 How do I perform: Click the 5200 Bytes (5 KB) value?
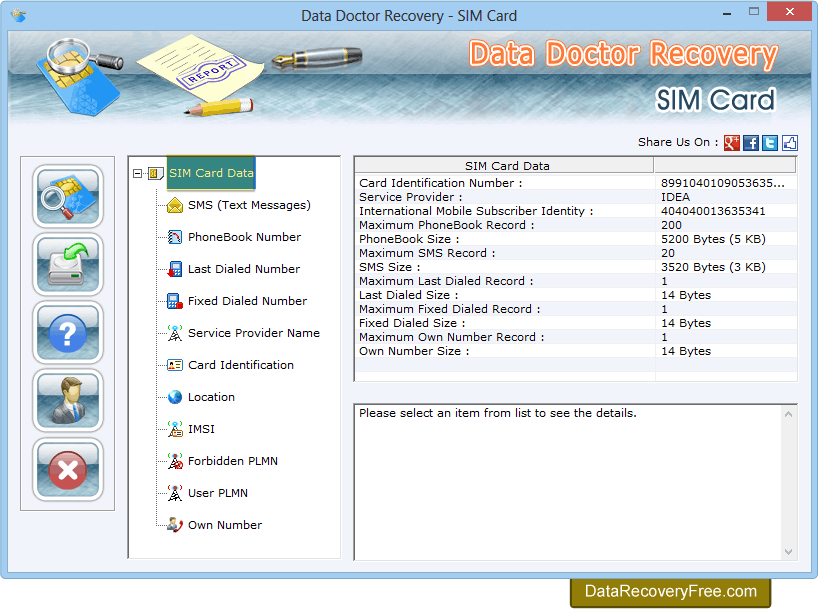713,239
